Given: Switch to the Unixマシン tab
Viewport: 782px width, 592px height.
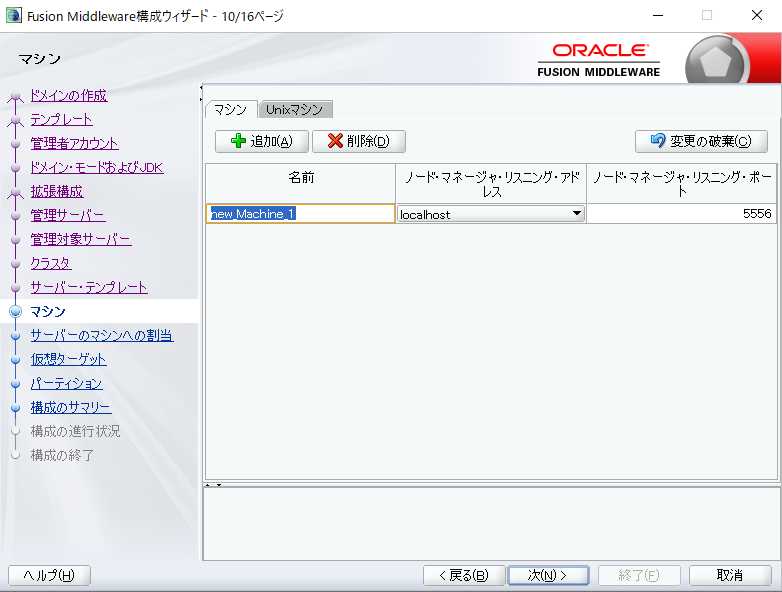Looking at the screenshot, I should tap(294, 110).
